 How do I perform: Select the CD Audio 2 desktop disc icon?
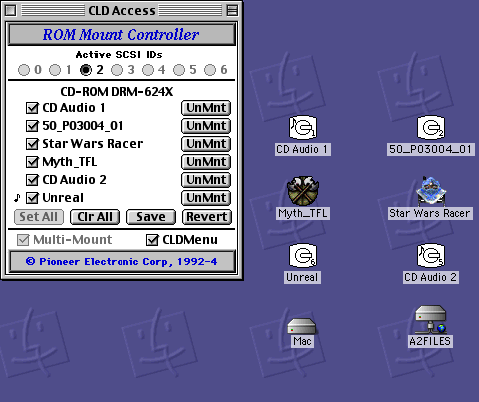click(431, 255)
